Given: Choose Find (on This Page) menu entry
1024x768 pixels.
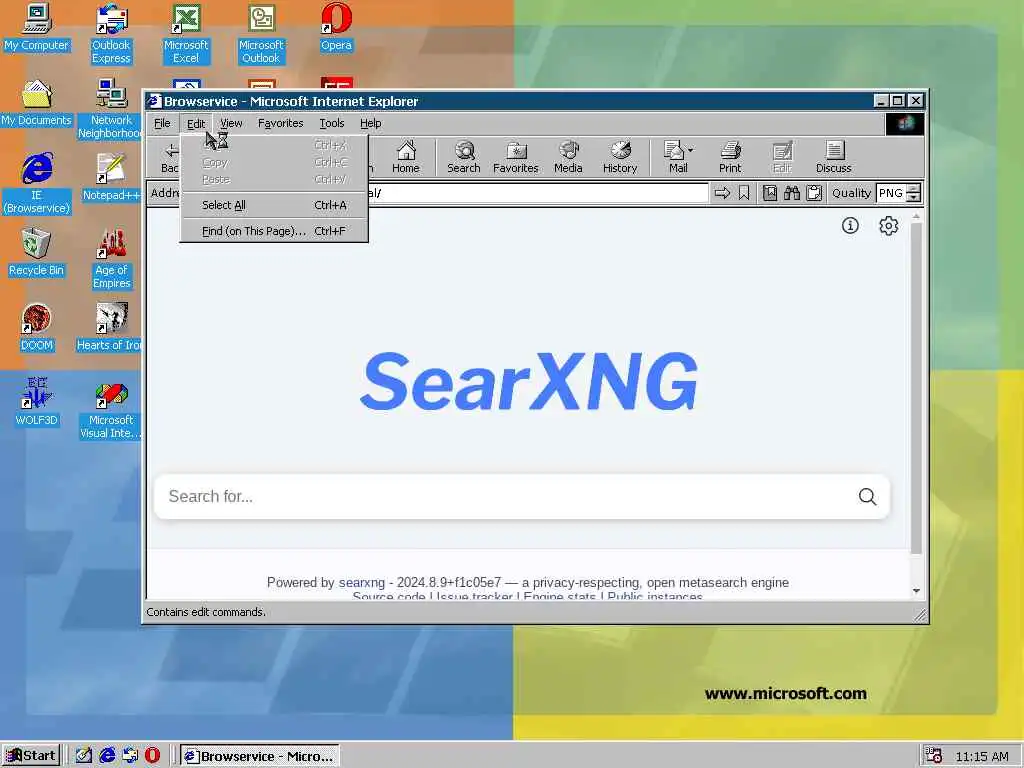Looking at the screenshot, I should click(274, 231).
